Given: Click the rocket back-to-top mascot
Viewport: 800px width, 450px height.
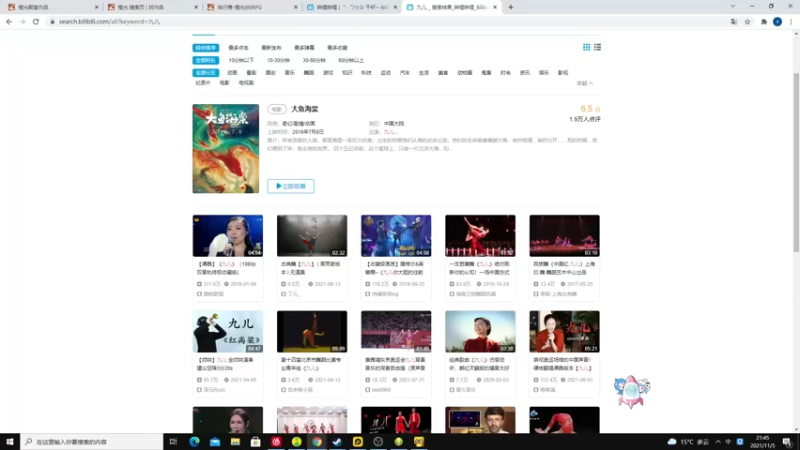Looking at the screenshot, I should pos(632,391).
